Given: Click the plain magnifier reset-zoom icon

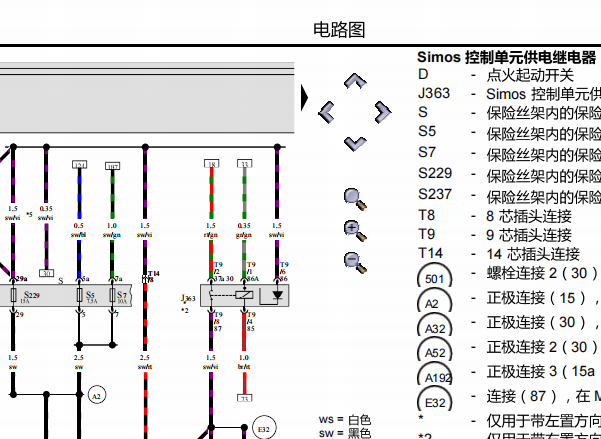Looking at the screenshot, I should point(355,199).
